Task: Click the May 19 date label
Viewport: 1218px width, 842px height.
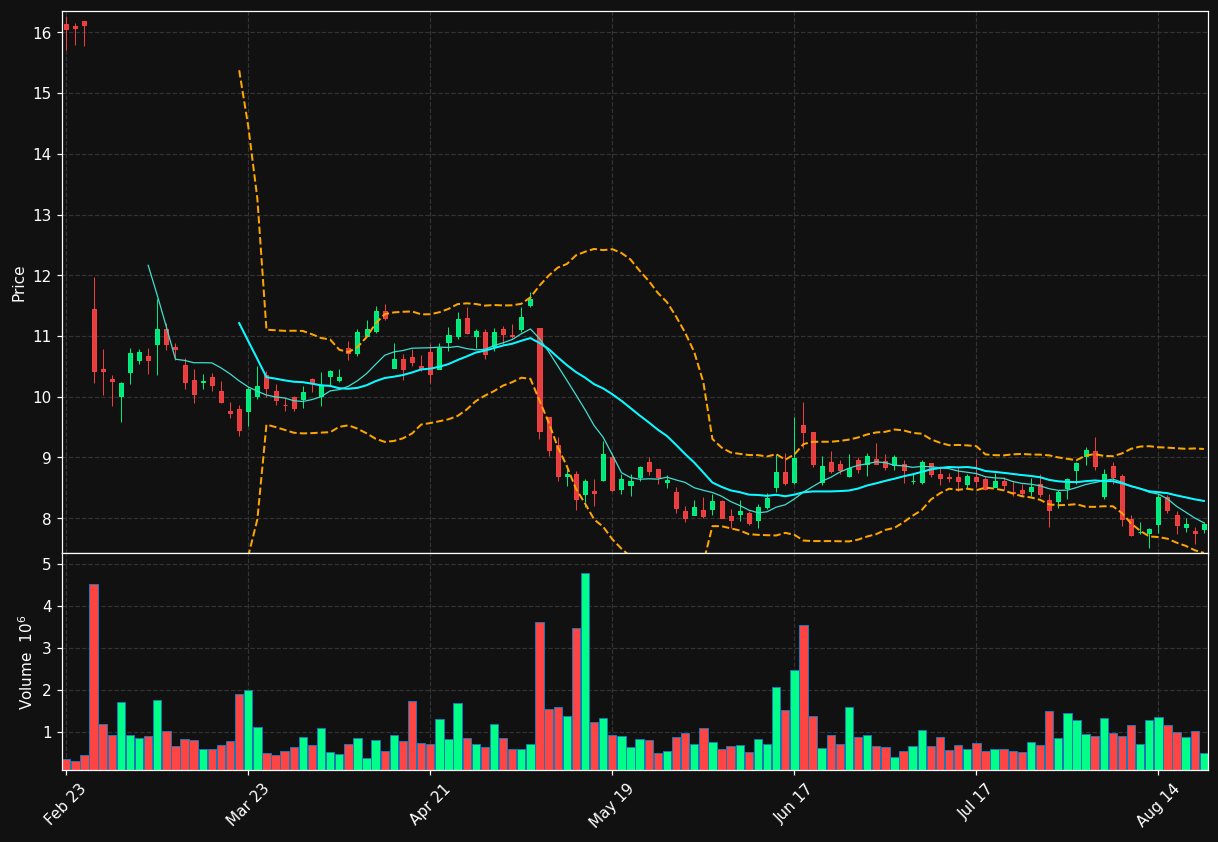Action: tap(610, 805)
